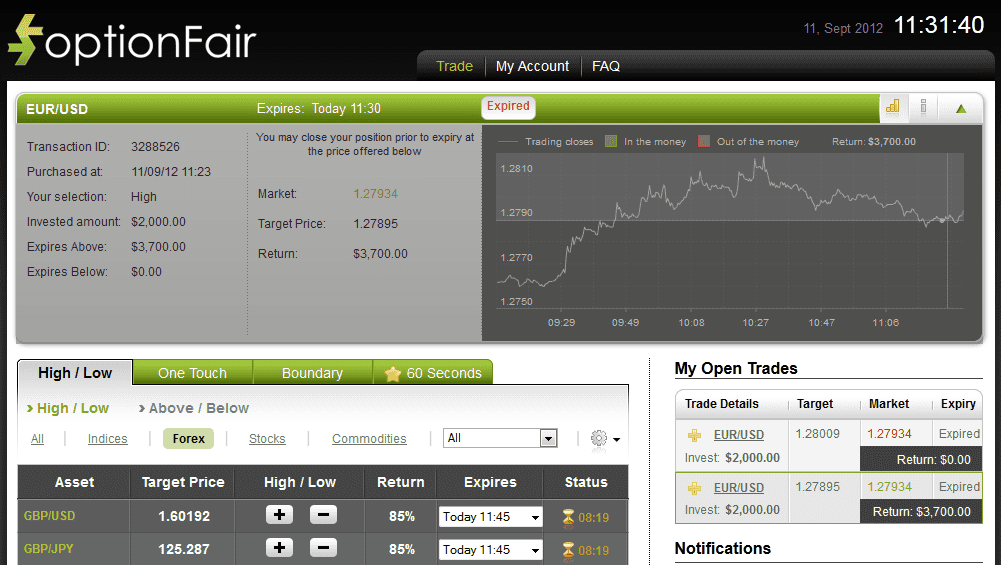Select the 60 Seconds tab
This screenshot has height=565, width=1001.
(433, 373)
